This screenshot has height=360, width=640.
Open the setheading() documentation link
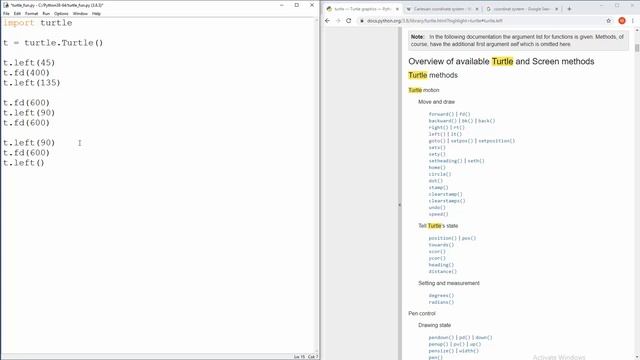pyautogui.click(x=446, y=161)
